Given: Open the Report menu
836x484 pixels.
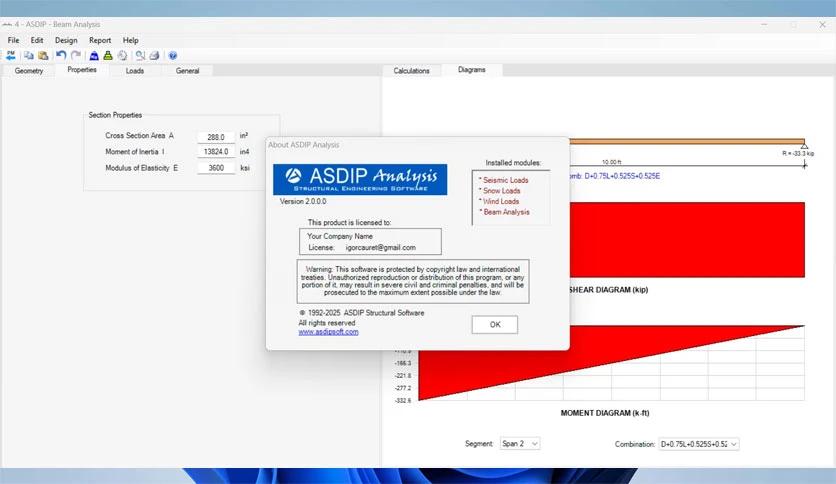Looking at the screenshot, I should pos(100,40).
